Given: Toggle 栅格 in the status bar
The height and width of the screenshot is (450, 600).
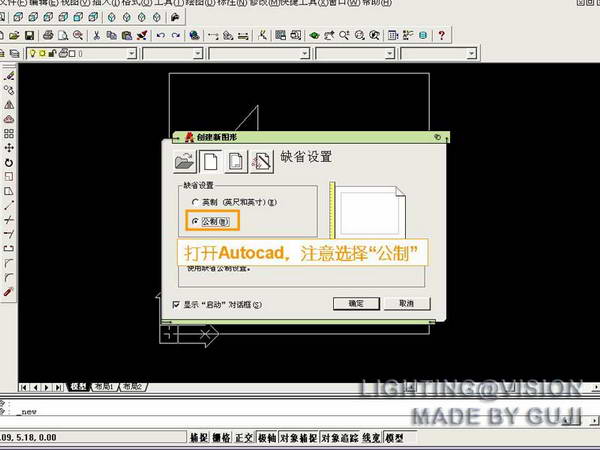Looking at the screenshot, I should click(222, 437).
